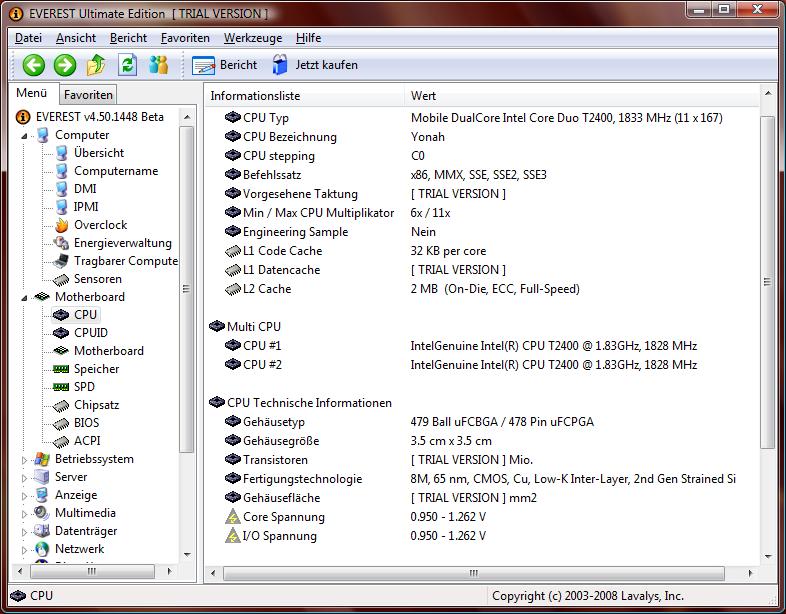This screenshot has width=786, height=614.
Task: Select ACPI in the tree
Action: 87,441
